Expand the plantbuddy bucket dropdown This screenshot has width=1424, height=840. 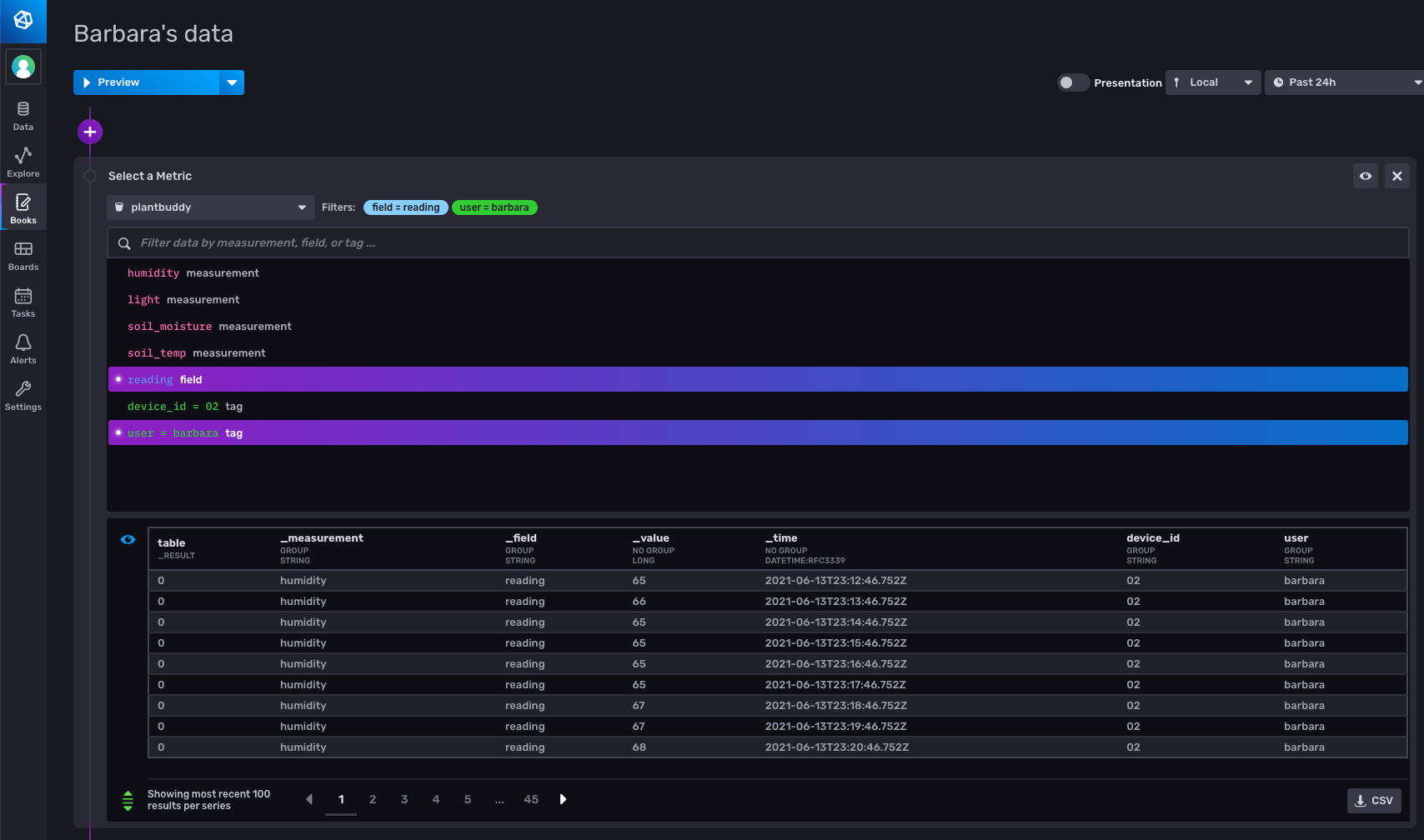pyautogui.click(x=210, y=207)
